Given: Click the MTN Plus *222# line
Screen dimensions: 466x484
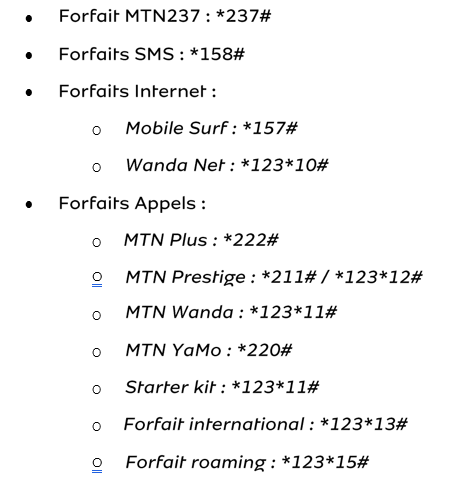Looking at the screenshot, I should point(201,240).
